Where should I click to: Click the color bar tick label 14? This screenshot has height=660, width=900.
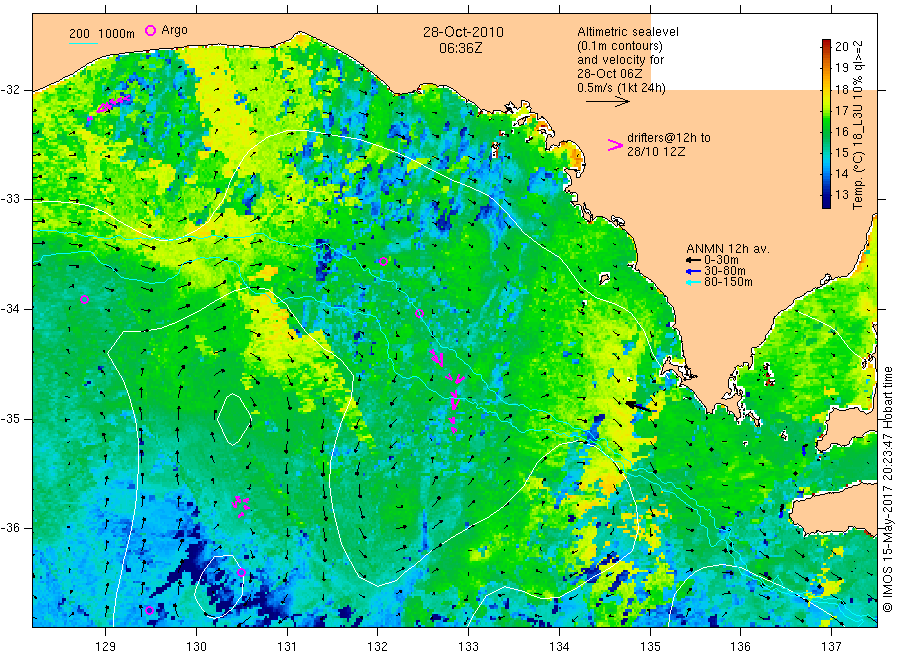tap(841, 173)
